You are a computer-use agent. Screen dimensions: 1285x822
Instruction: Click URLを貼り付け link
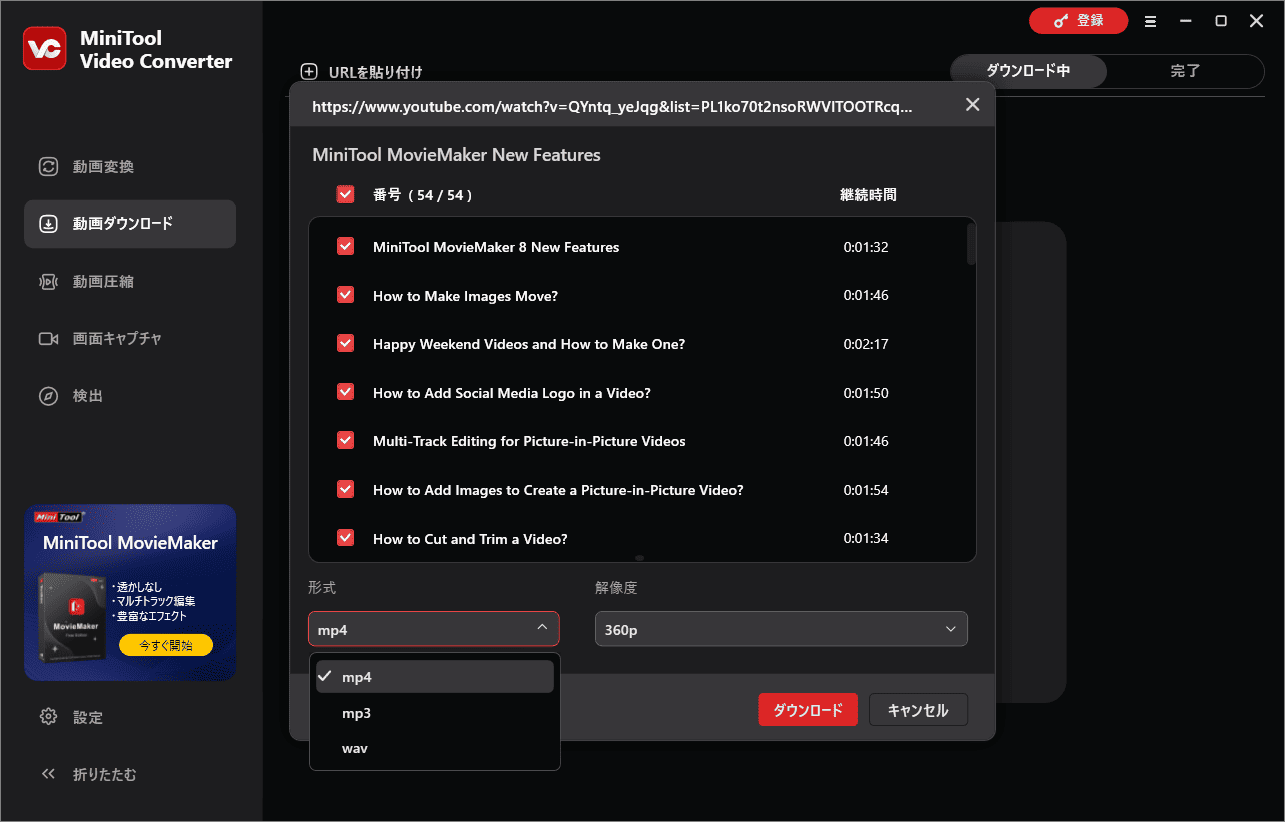[x=375, y=72]
